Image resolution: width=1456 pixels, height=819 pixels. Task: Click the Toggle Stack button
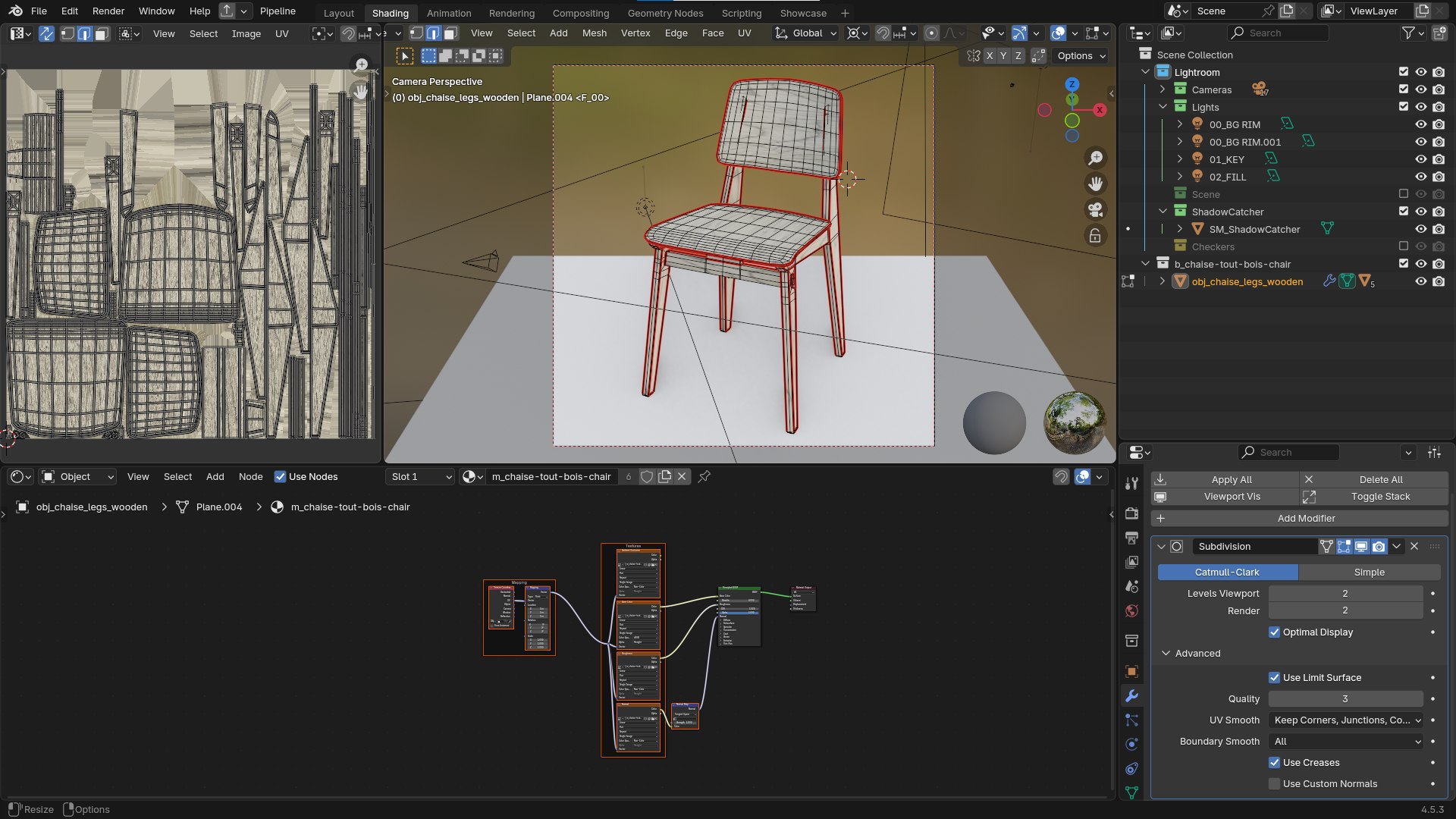1373,497
